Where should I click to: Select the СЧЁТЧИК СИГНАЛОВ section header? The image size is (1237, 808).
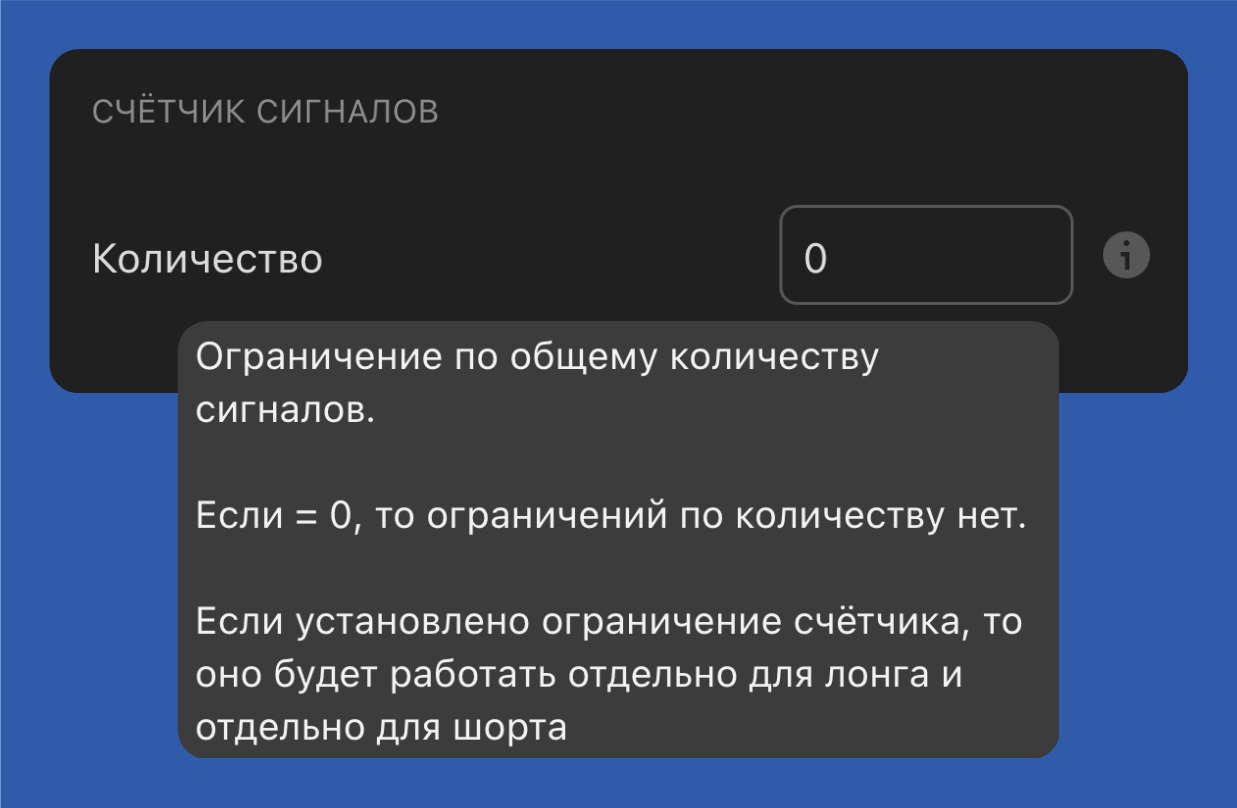266,110
